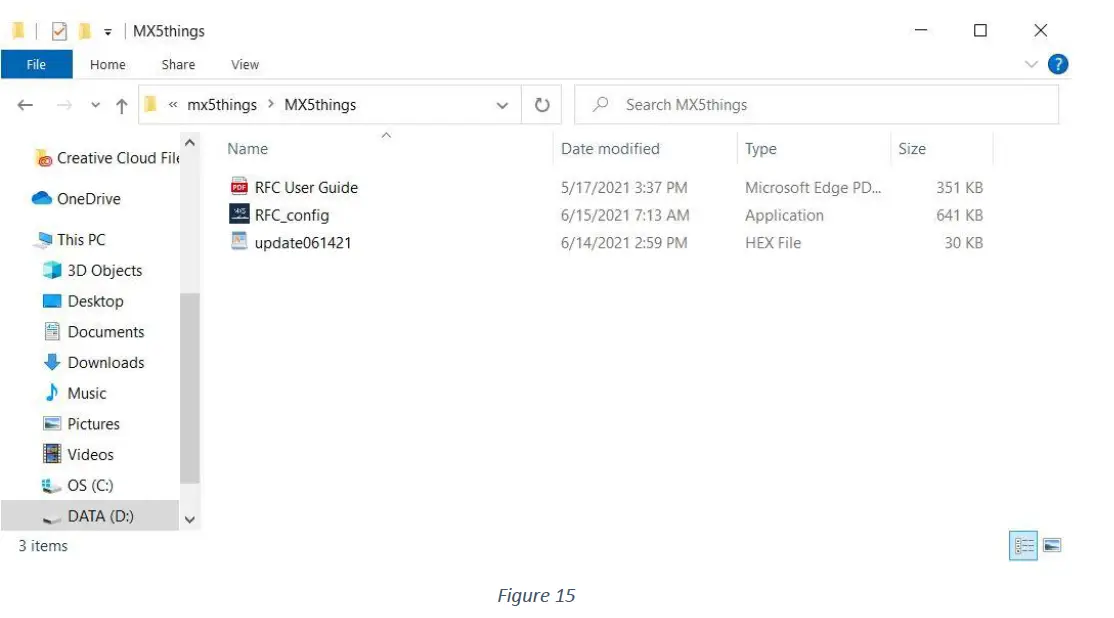1114x618 pixels.
Task: Click the navigation pane scroll up arrow
Action: [190, 143]
